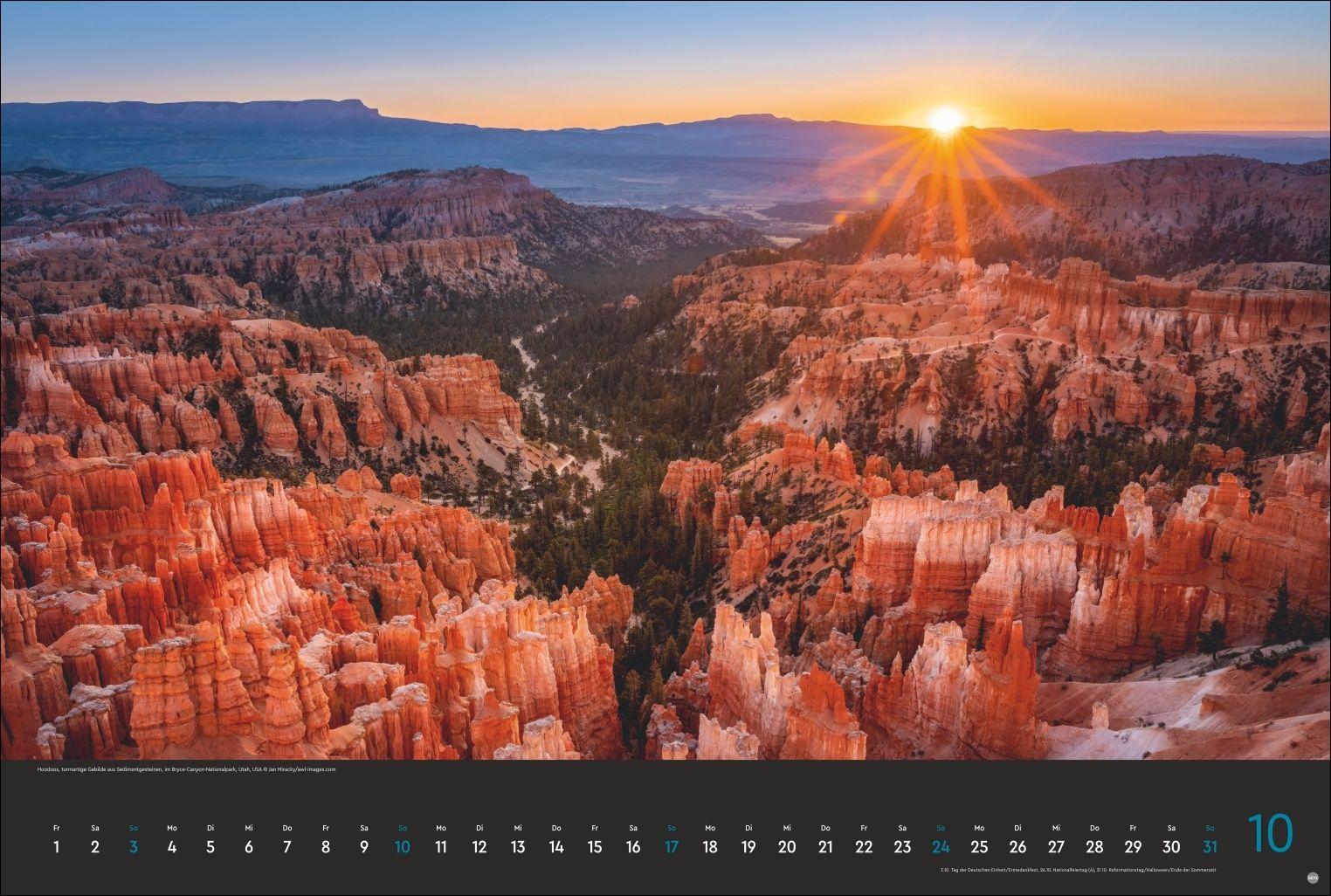This screenshot has height=896, width=1331.
Task: Click the date 13 cell
Action: 518,846
